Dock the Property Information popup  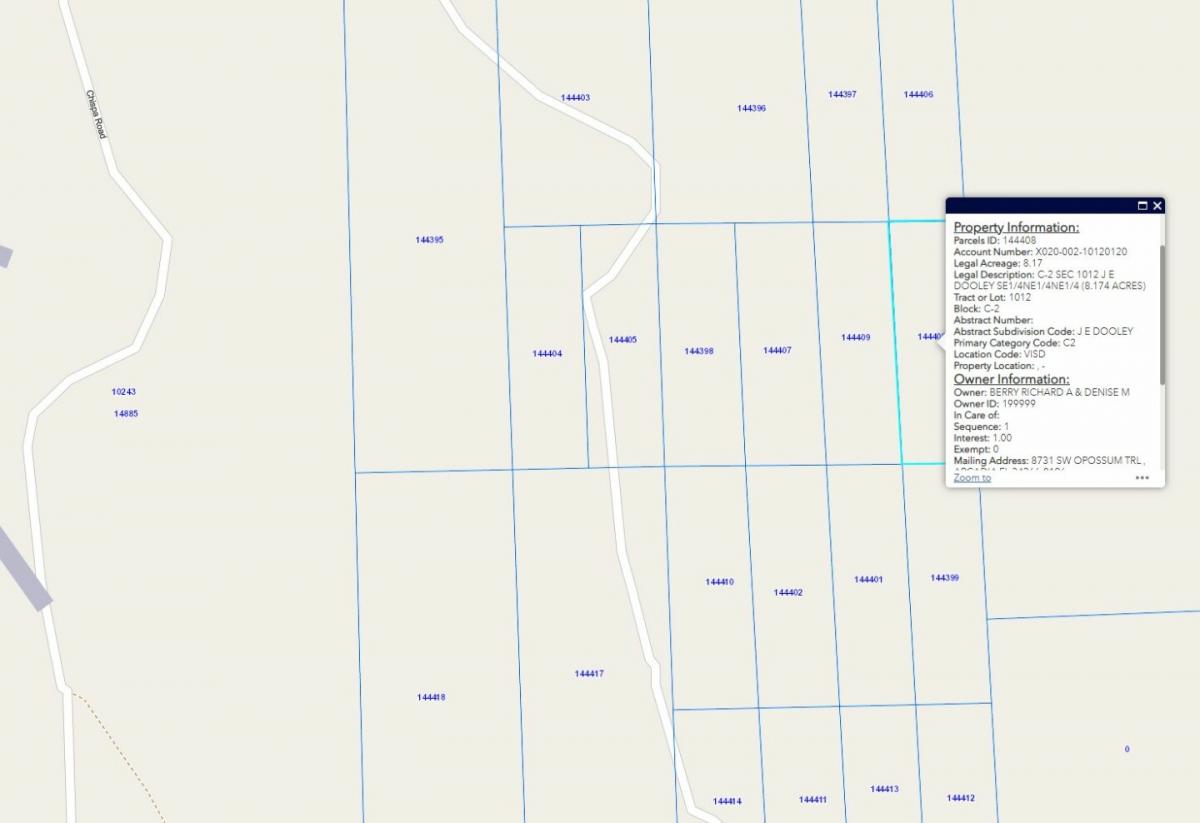pos(1142,205)
